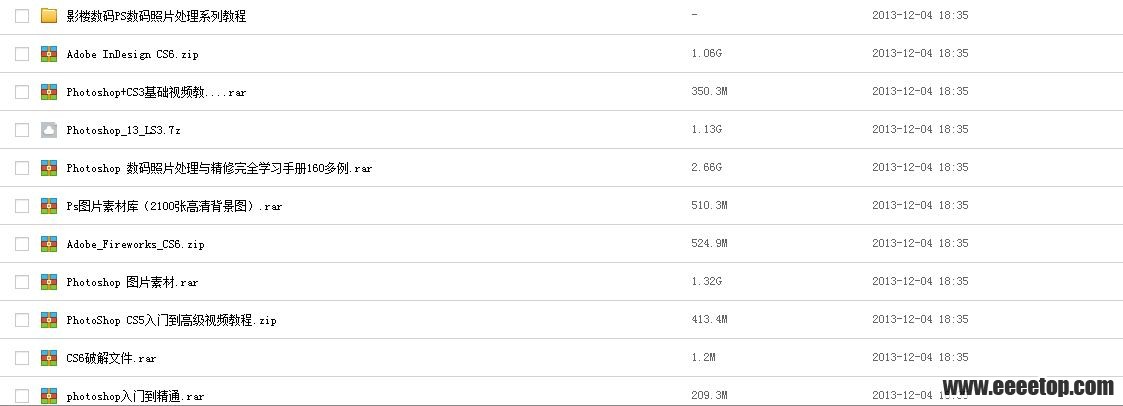This screenshot has height=406, width=1123.
Task: Click the Photoshop 图片素材.rar file name
Action: coord(132,282)
